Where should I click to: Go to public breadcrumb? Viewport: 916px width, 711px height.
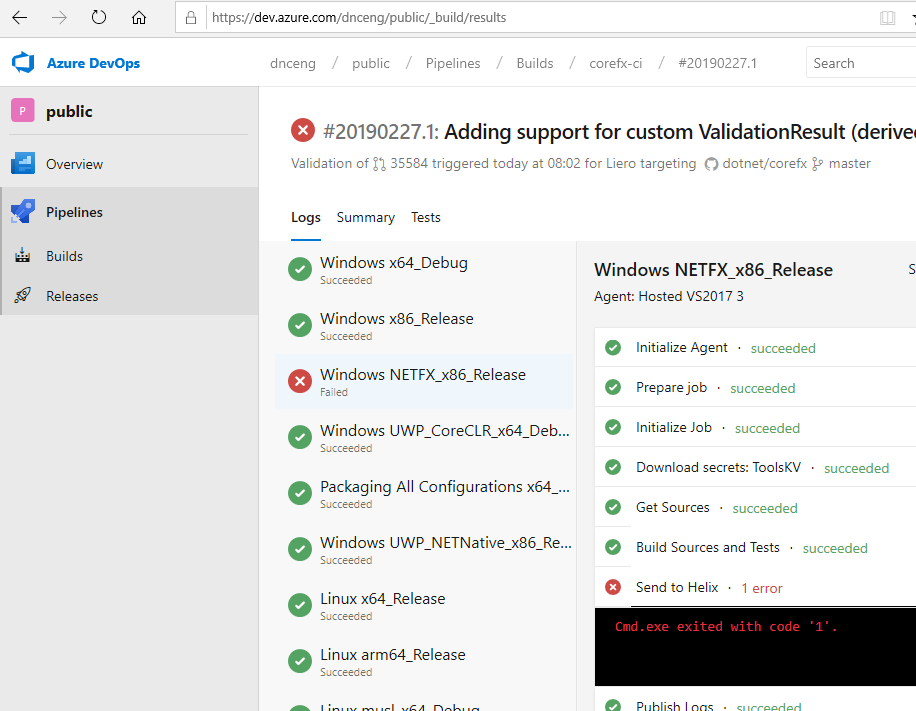(370, 63)
